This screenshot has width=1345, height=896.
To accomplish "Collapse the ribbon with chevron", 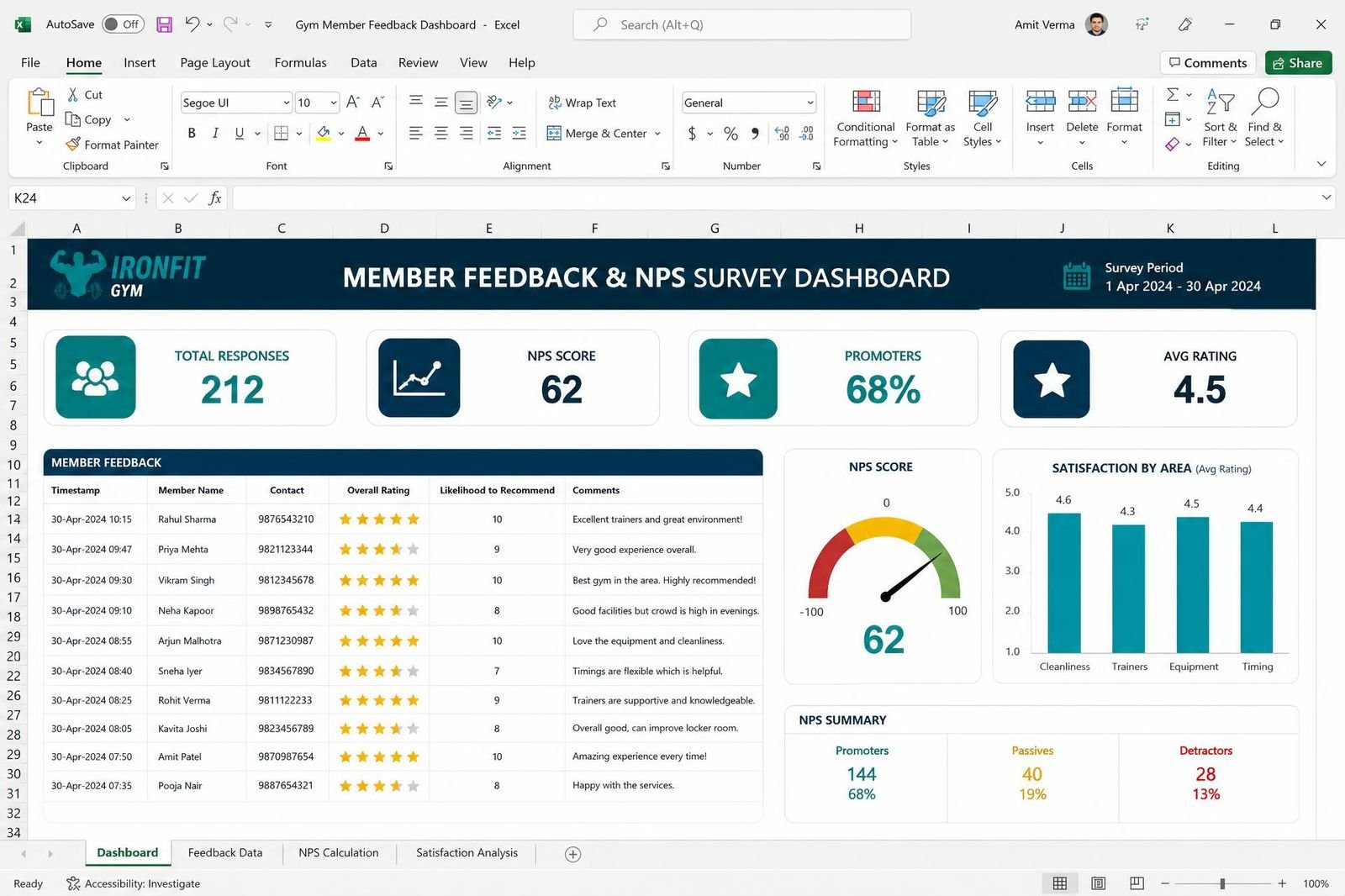I will (x=1321, y=164).
